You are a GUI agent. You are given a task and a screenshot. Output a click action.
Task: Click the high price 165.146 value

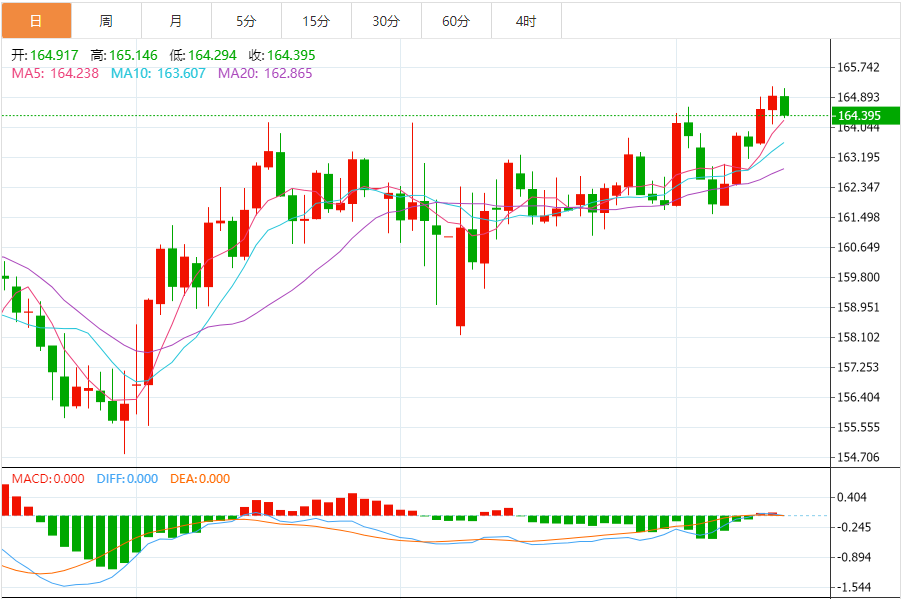[133, 55]
